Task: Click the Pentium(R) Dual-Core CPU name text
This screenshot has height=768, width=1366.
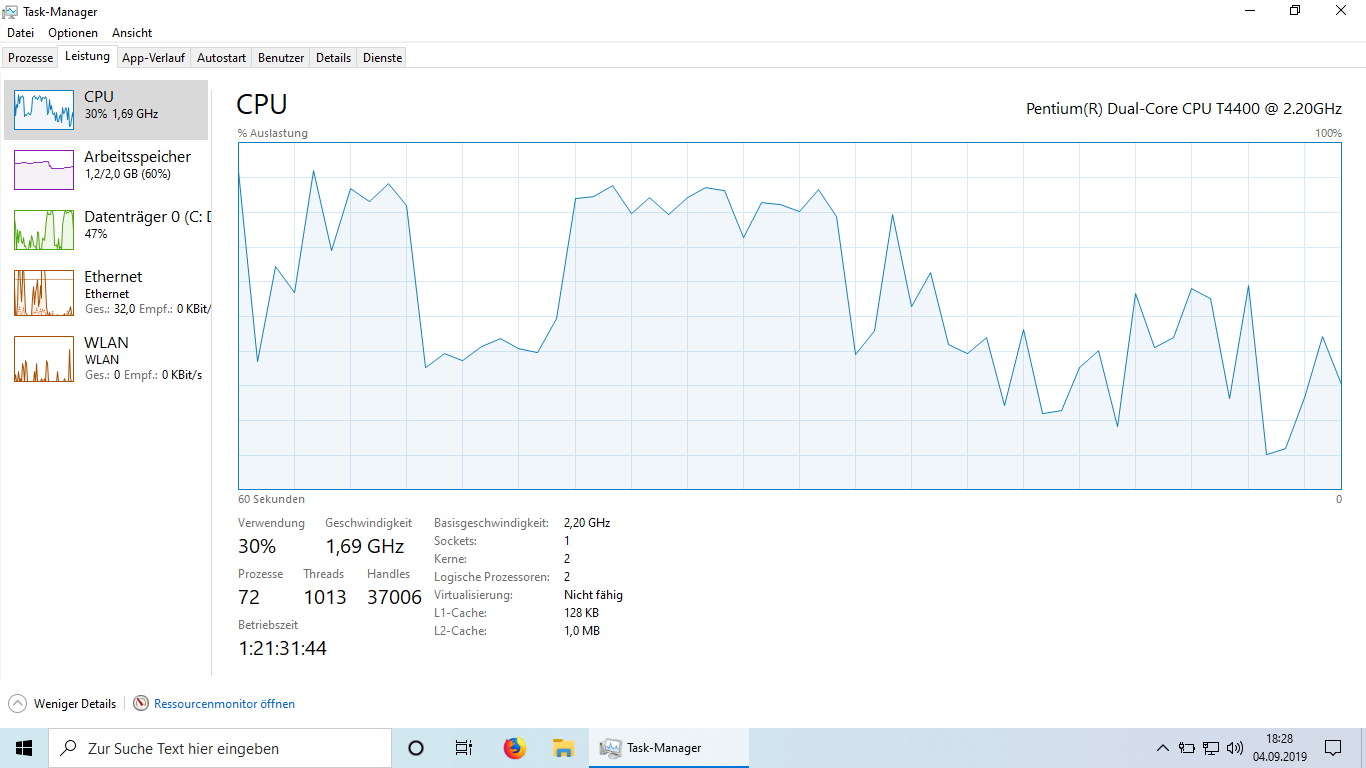Action: [x=1184, y=109]
